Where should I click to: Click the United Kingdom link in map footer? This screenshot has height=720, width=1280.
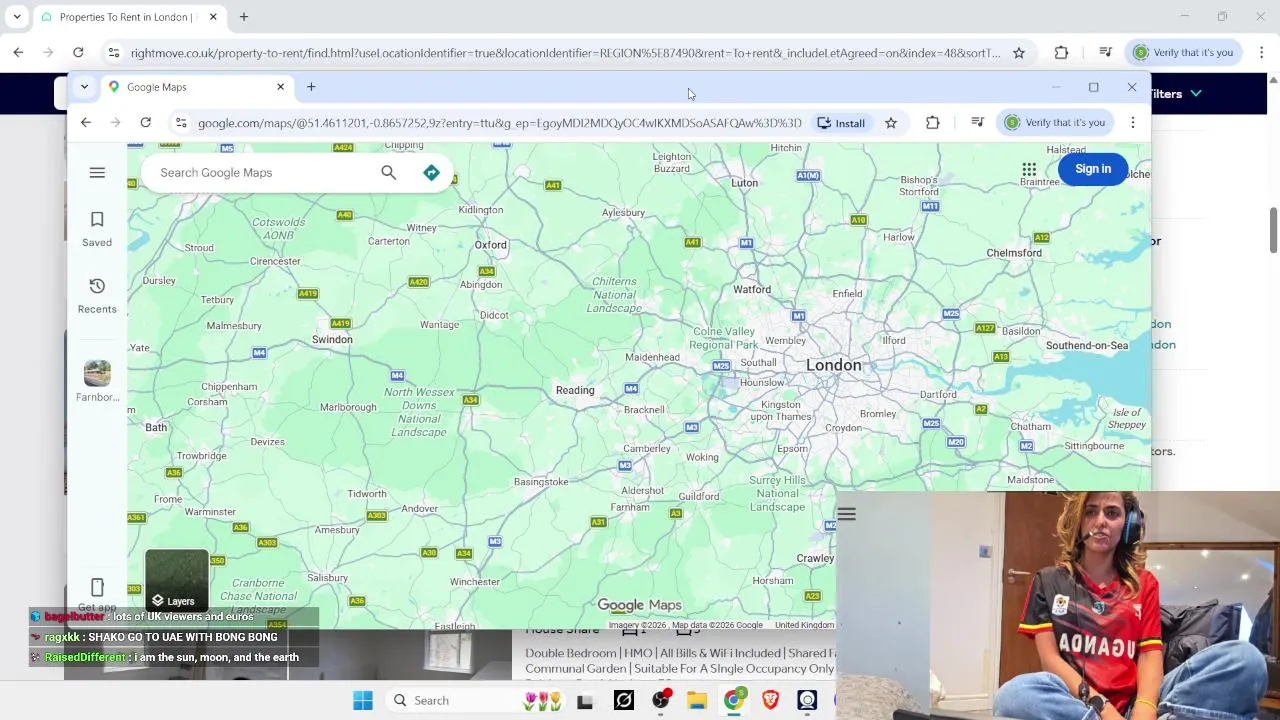[804, 625]
